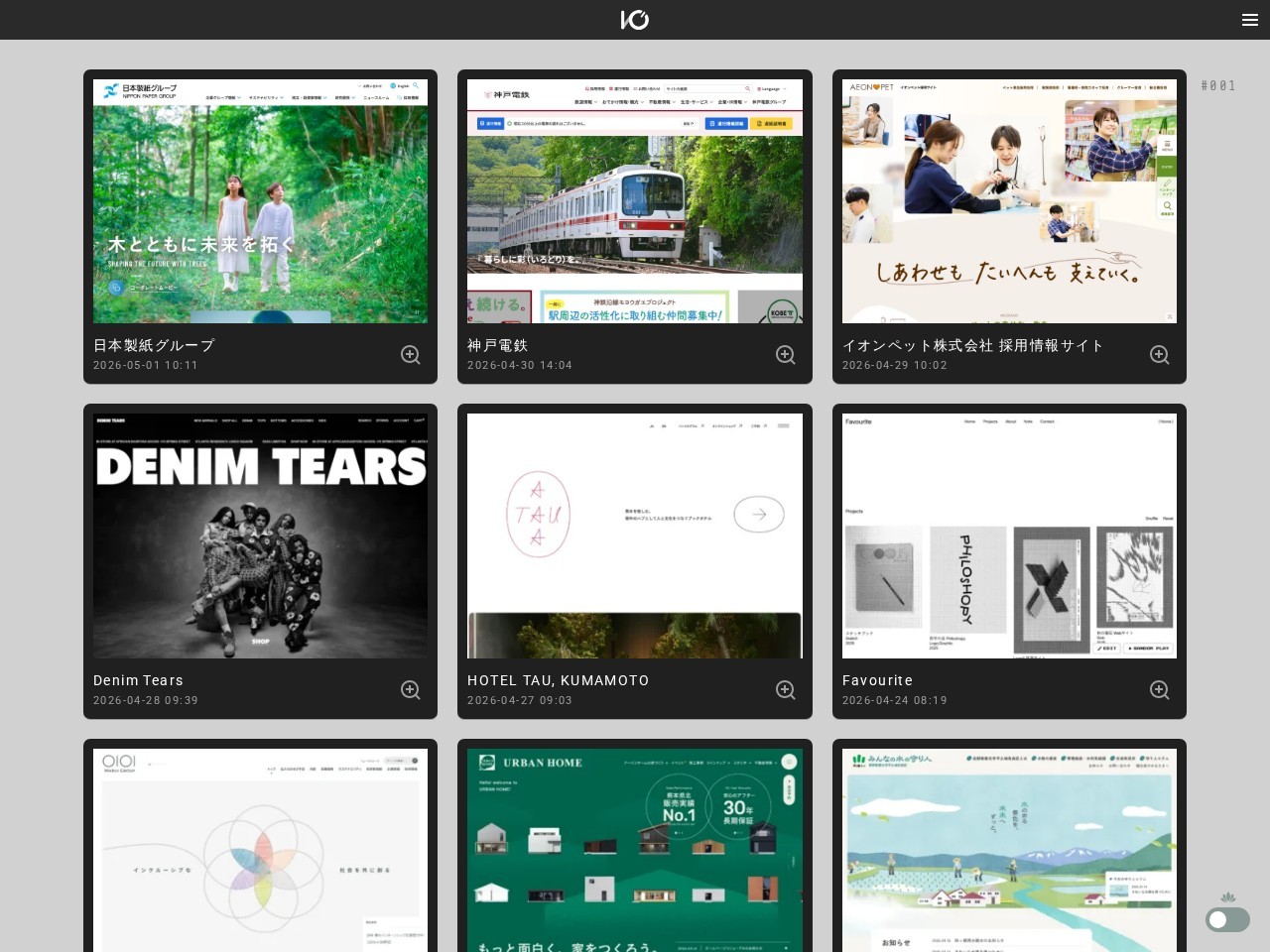Image resolution: width=1270 pixels, height=952 pixels.
Task: Click the date 2026-05-01 10:11
Action: pos(146,365)
